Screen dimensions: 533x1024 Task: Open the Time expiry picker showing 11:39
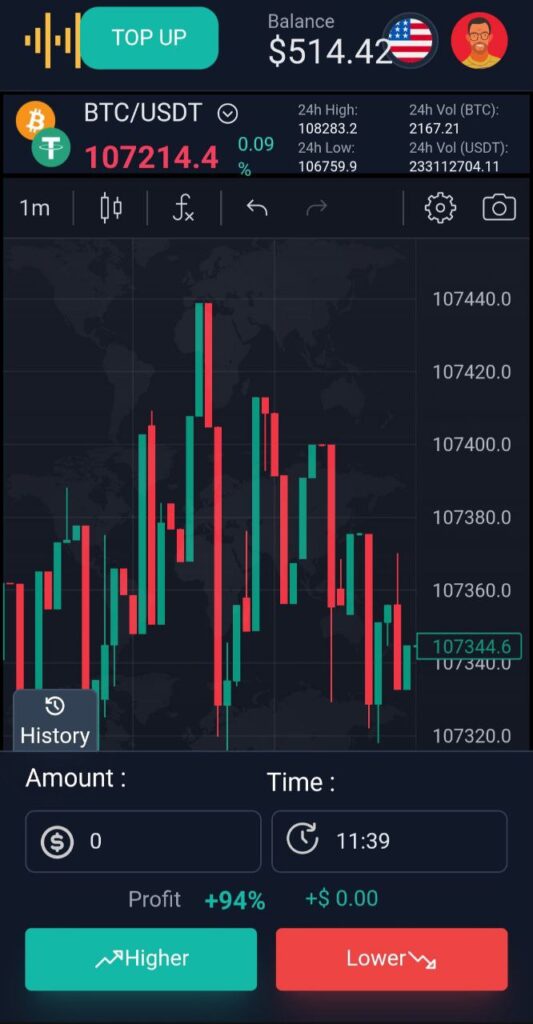[x=389, y=841]
